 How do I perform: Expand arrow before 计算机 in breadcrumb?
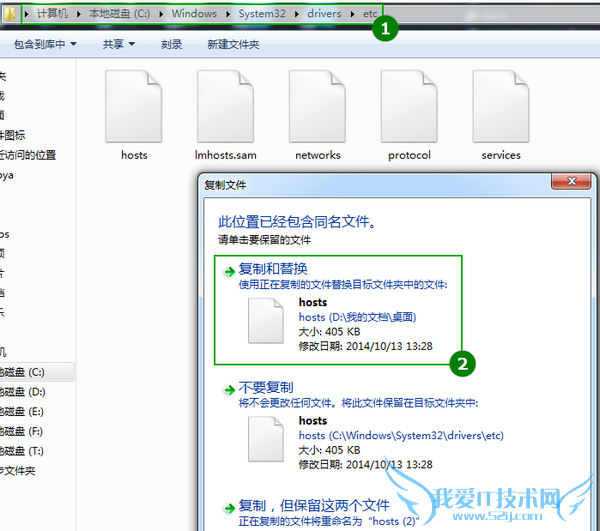pos(26,14)
